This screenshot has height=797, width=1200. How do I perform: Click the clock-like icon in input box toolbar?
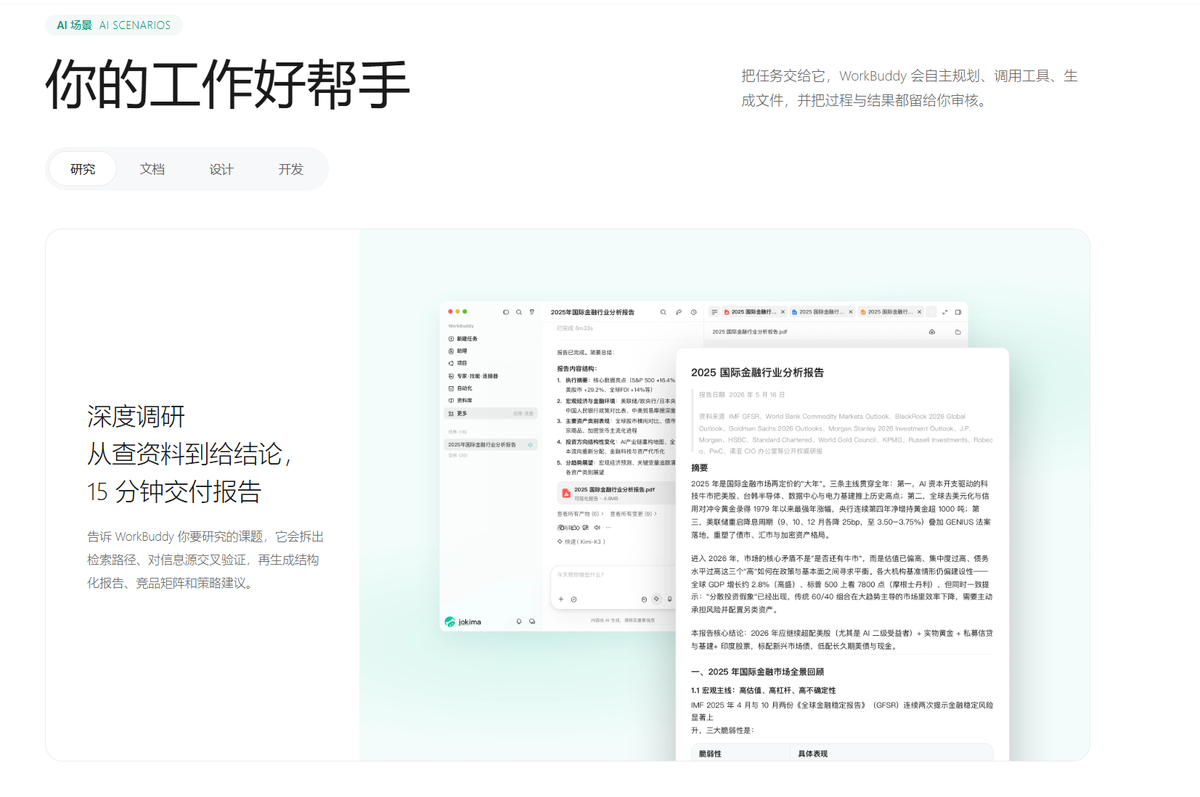(644, 599)
